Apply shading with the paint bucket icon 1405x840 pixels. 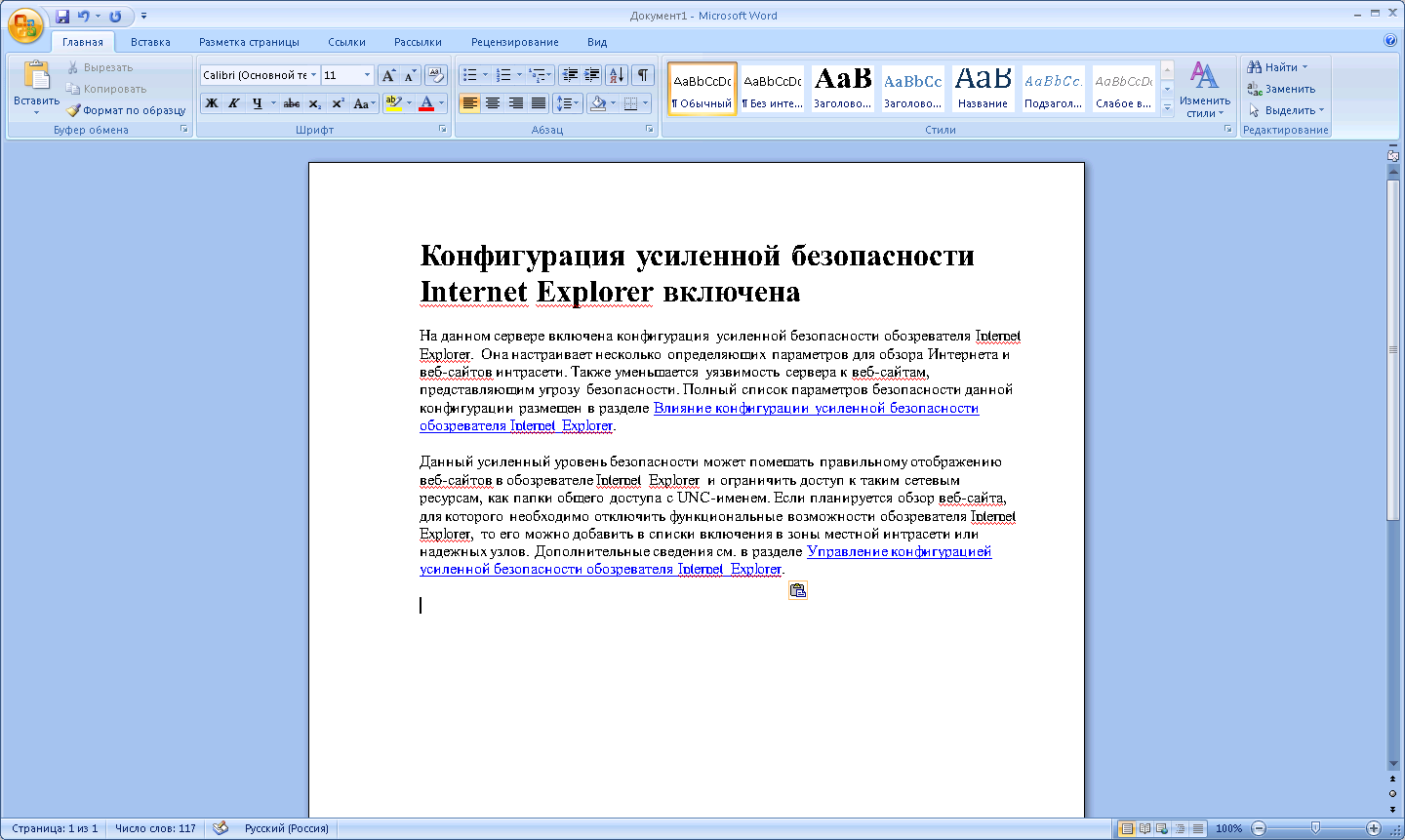point(598,102)
